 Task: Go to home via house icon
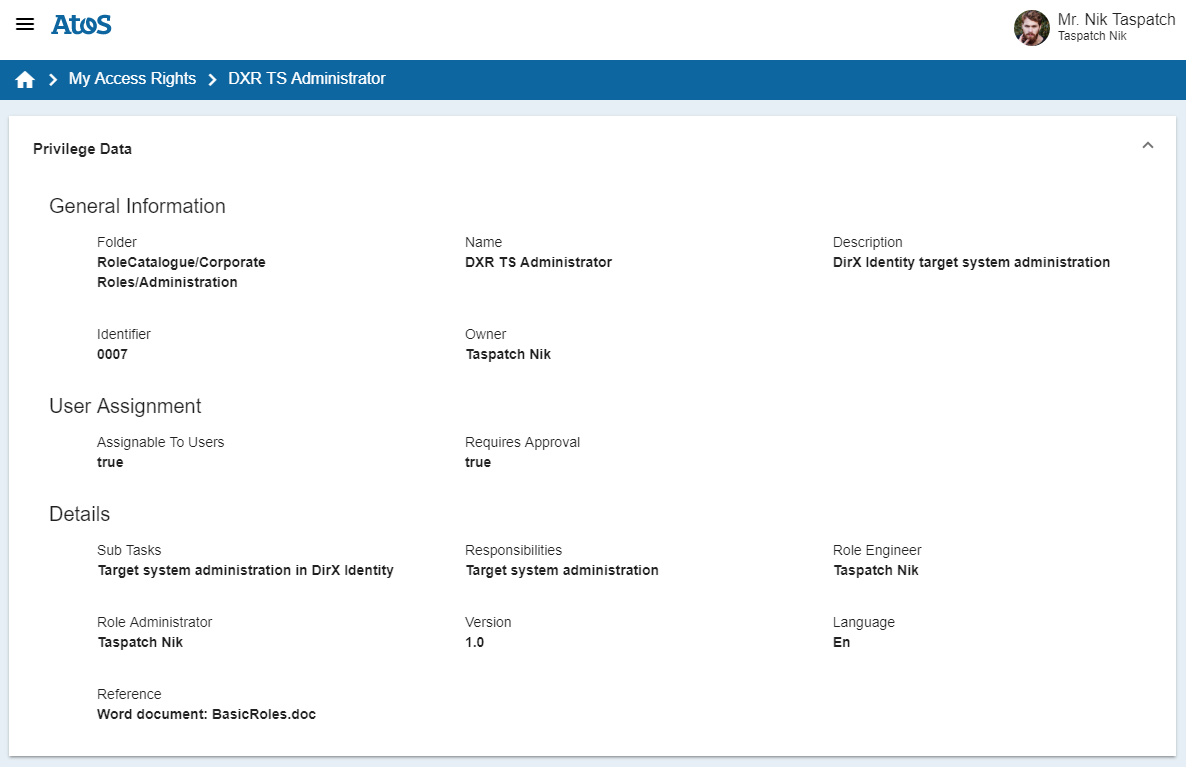click(25, 80)
